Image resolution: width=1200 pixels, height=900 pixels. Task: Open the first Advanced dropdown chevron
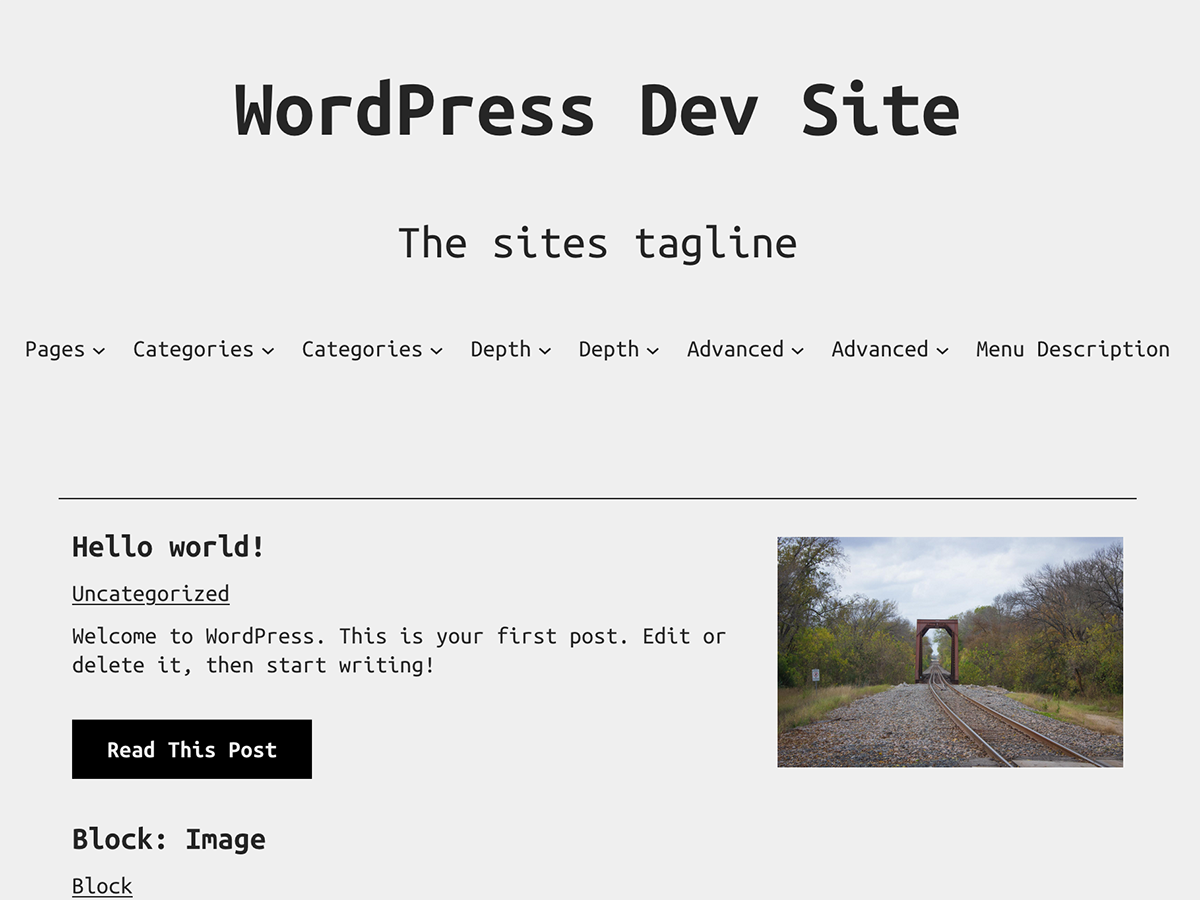797,351
